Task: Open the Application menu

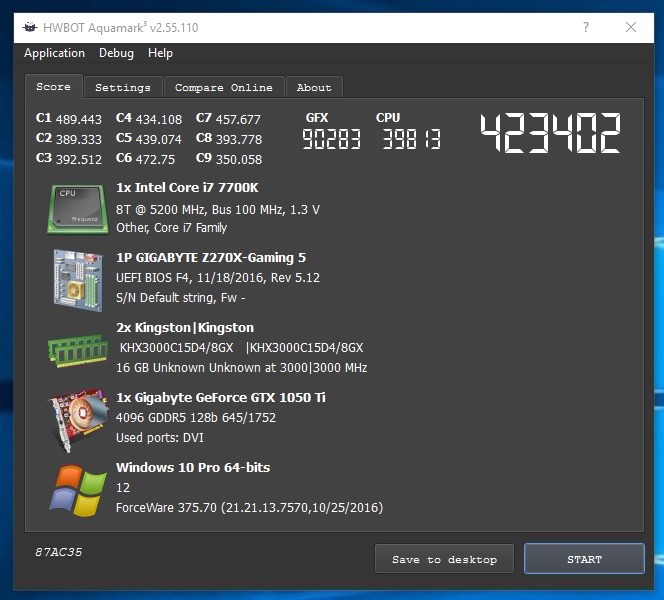Action: pos(54,53)
